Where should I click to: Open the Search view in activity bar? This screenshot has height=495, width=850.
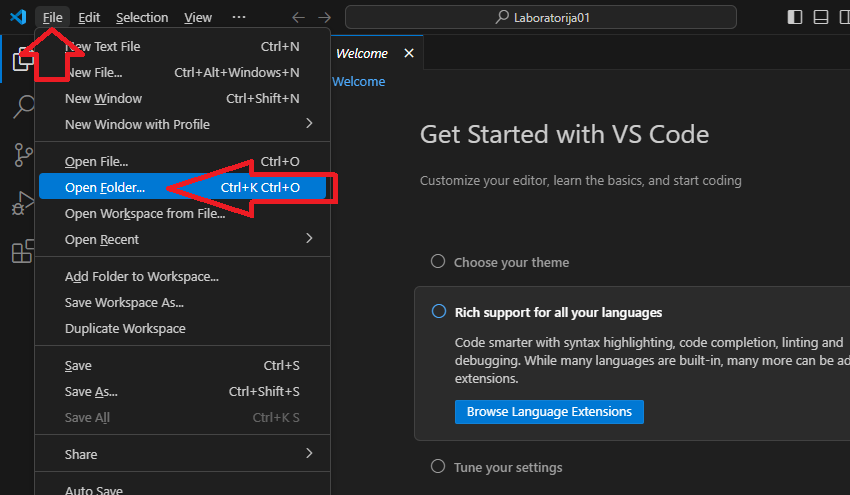(x=23, y=107)
